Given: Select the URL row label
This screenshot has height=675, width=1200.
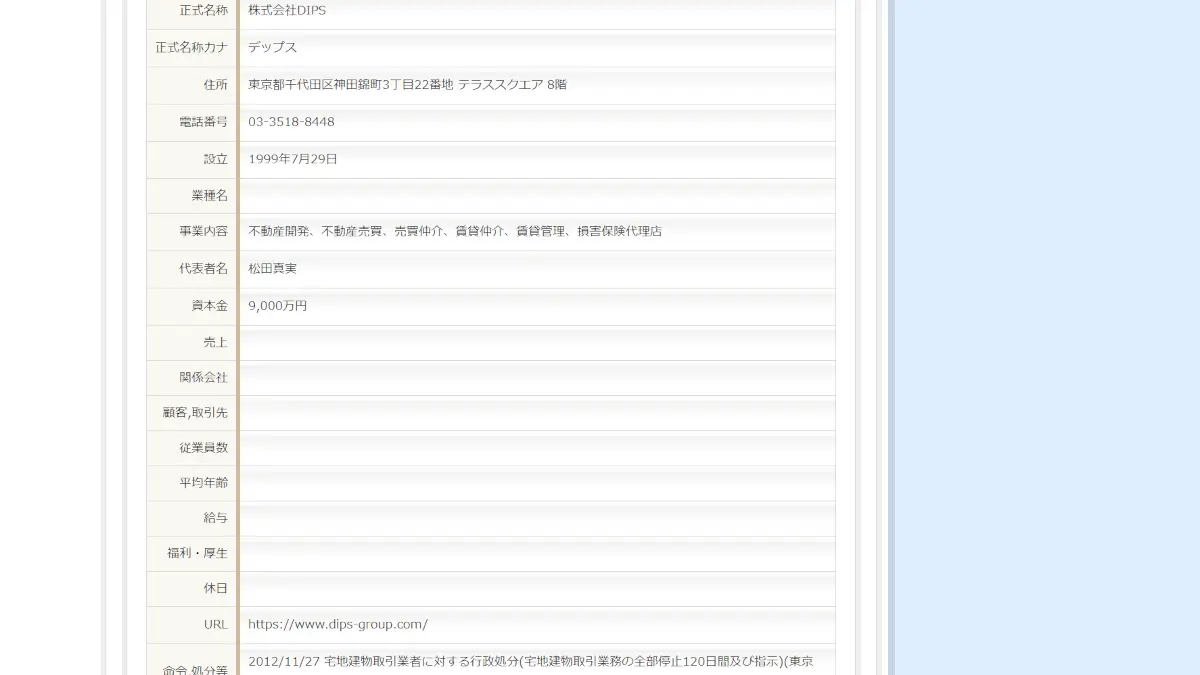Looking at the screenshot, I should [215, 625].
